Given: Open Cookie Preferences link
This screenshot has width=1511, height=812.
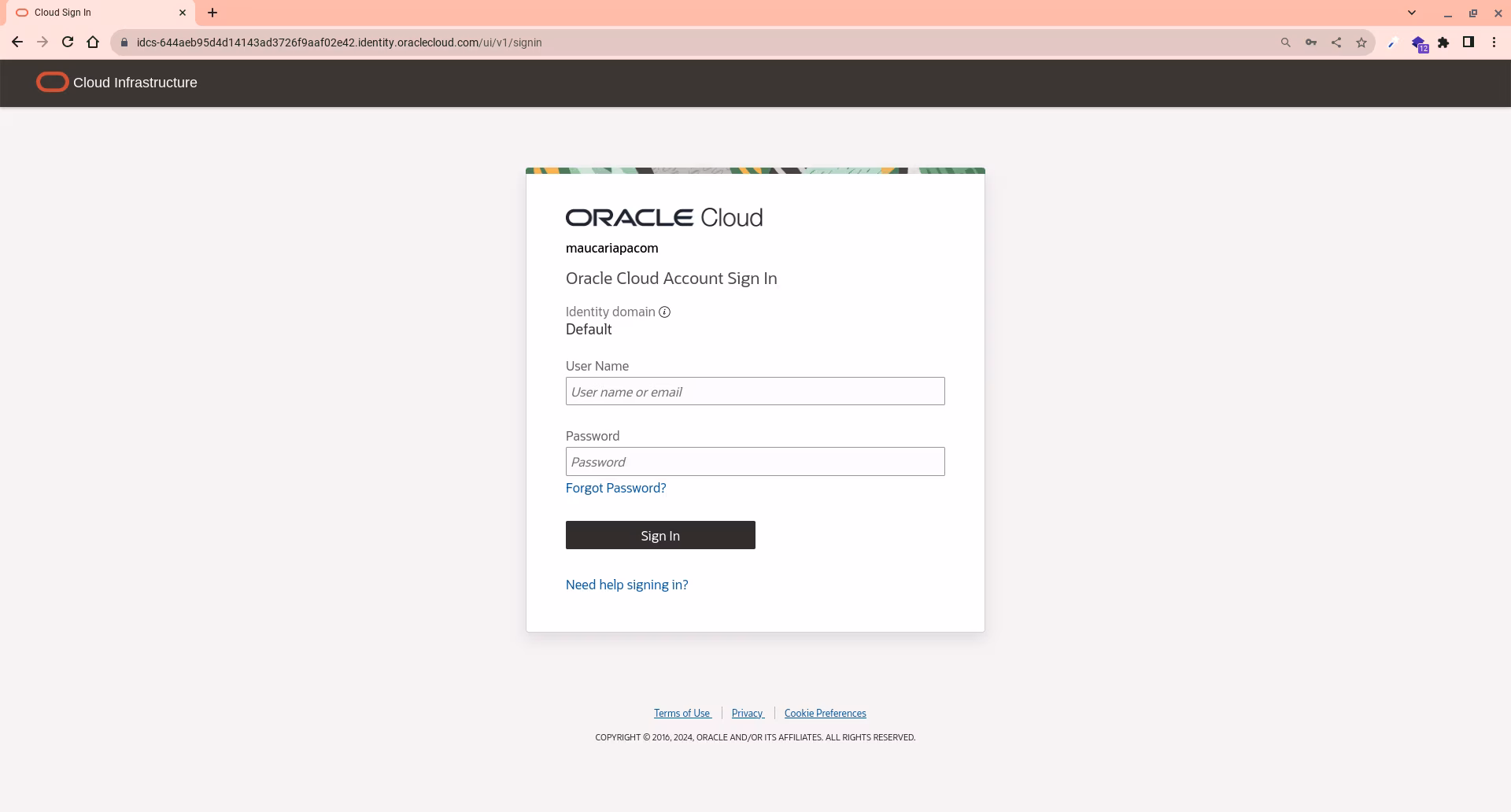Looking at the screenshot, I should pyautogui.click(x=825, y=713).
